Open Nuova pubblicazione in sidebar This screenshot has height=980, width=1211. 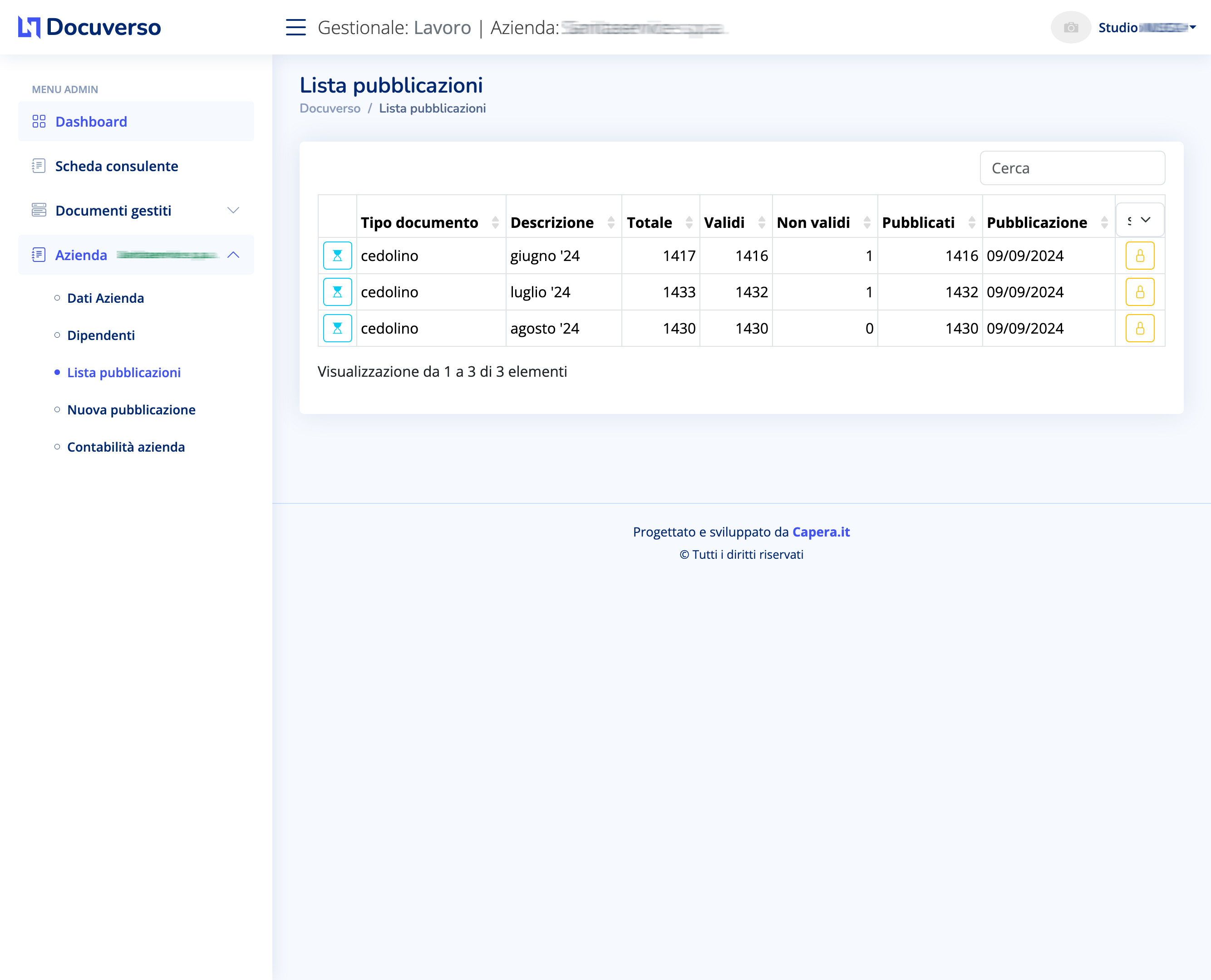[131, 410]
